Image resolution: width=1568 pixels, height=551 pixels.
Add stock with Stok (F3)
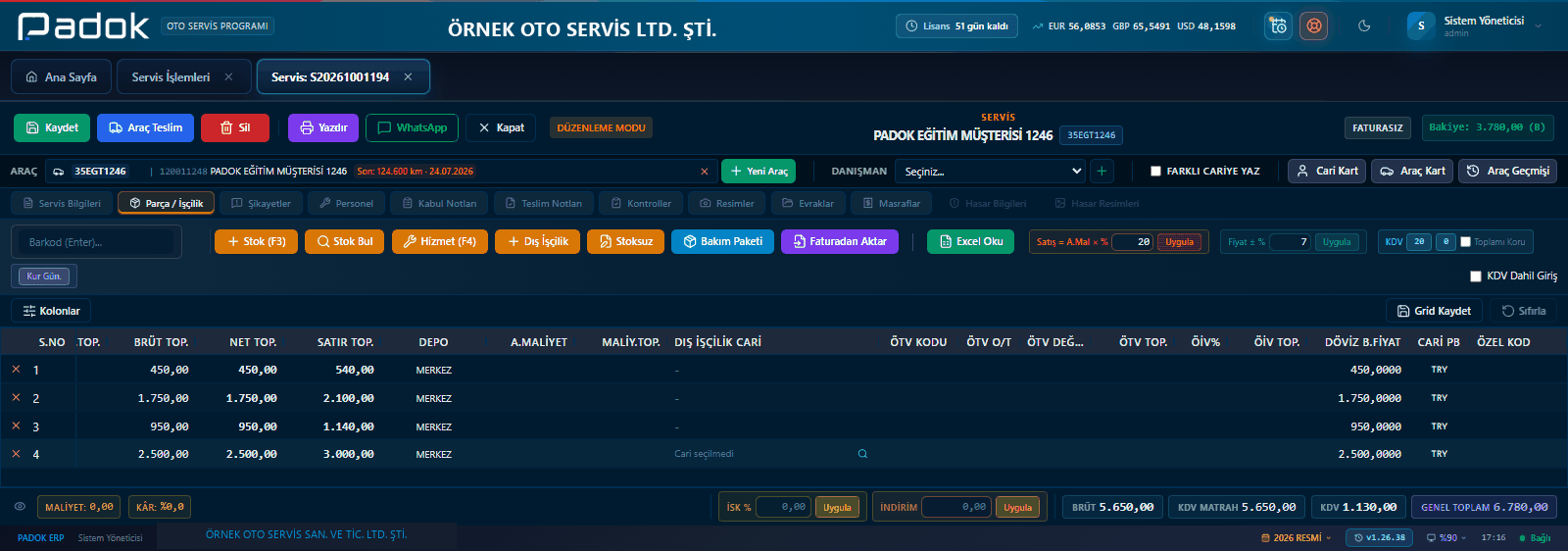[x=256, y=241]
